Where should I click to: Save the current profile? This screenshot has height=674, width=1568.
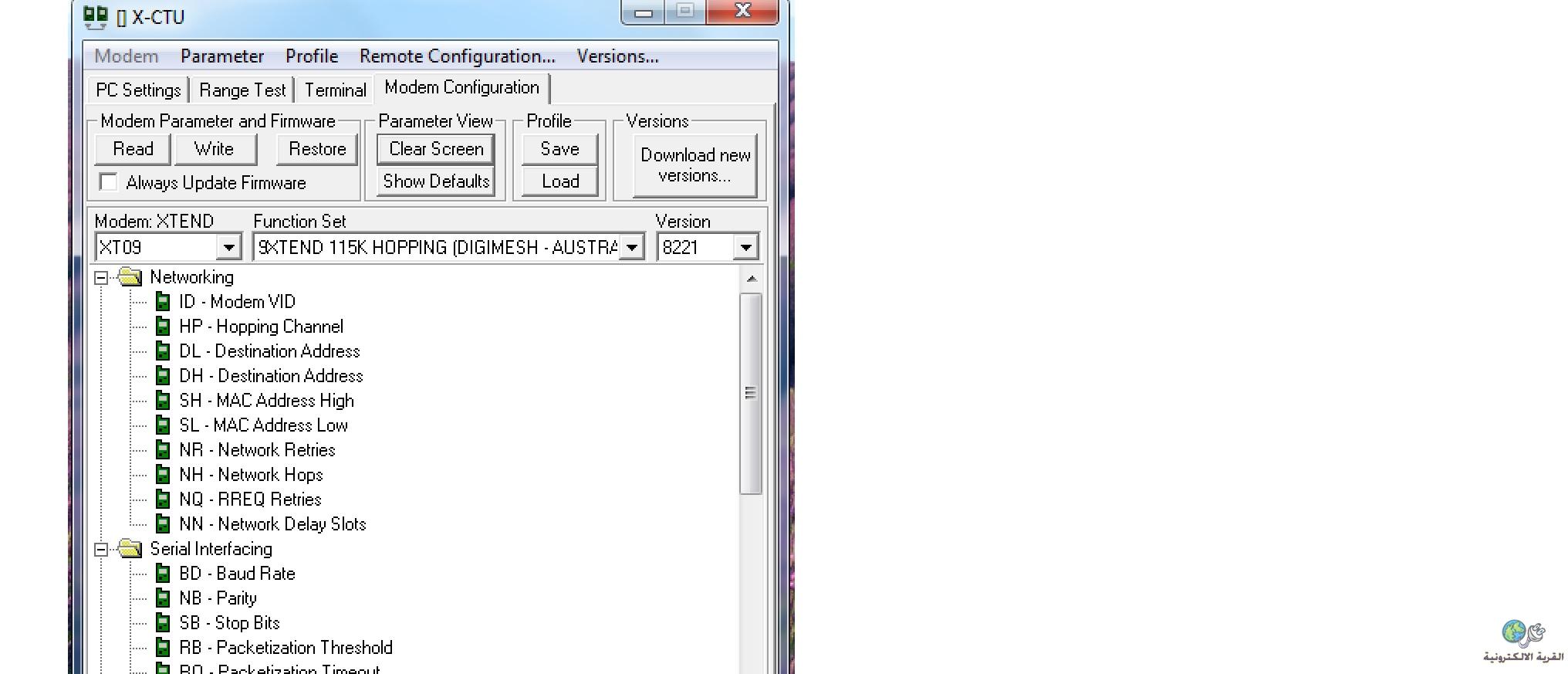click(x=559, y=149)
